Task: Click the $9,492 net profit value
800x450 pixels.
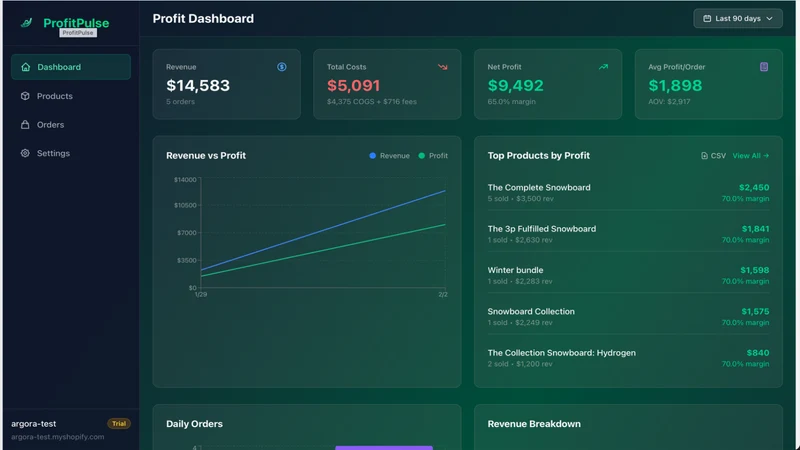Action: point(515,85)
